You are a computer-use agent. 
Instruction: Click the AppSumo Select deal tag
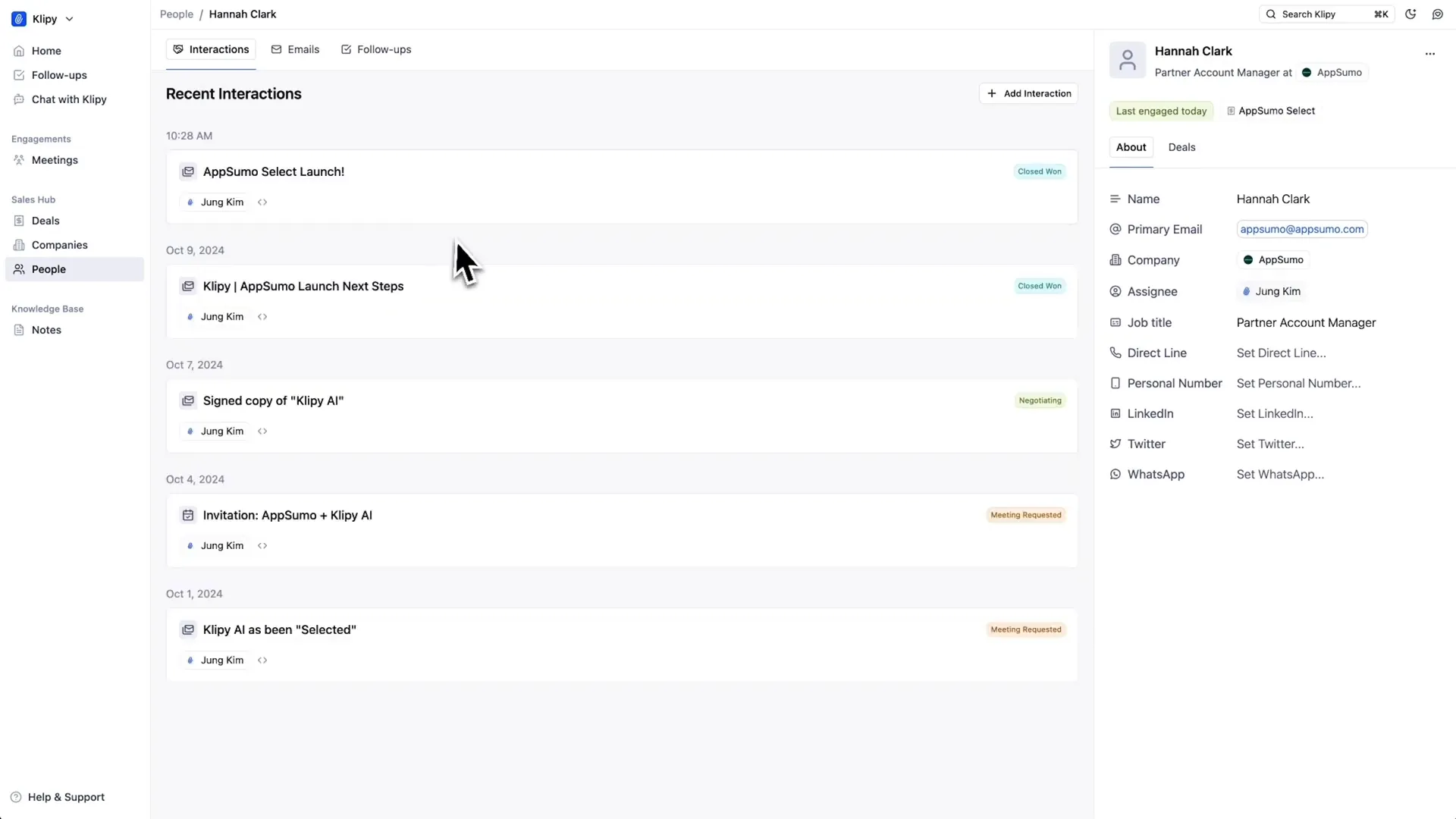1271,111
